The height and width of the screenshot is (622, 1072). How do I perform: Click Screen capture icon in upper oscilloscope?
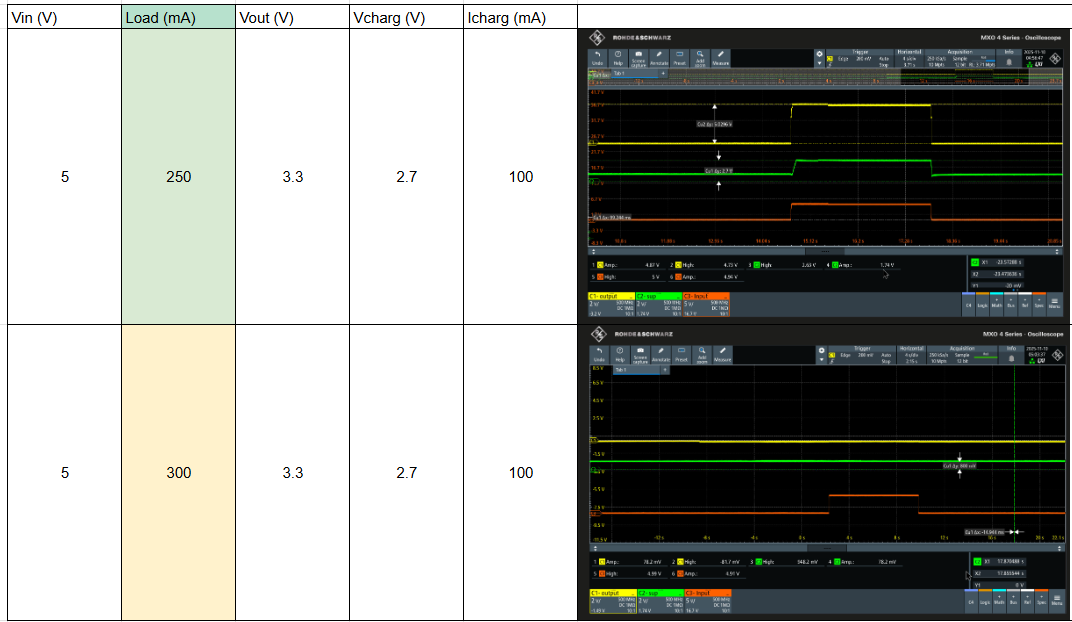[x=639, y=58]
